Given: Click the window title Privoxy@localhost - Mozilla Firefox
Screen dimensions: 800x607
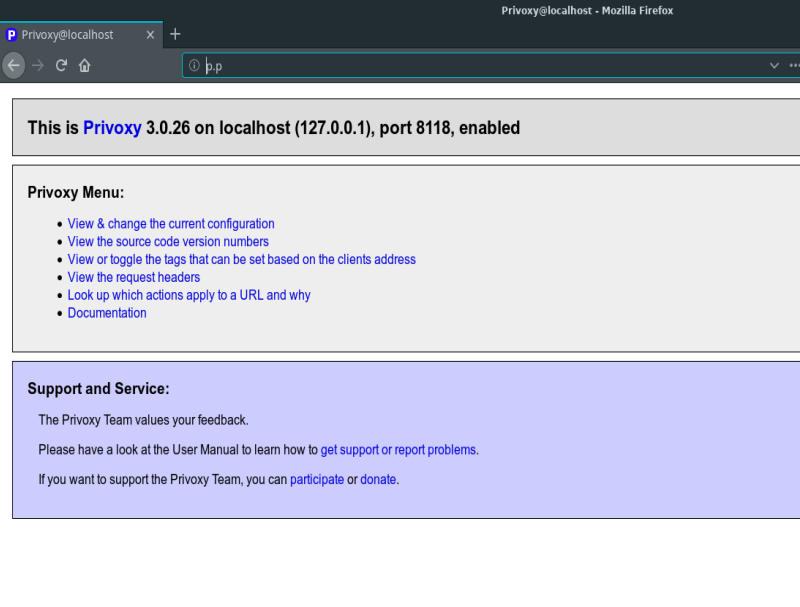Looking at the screenshot, I should pos(587,10).
